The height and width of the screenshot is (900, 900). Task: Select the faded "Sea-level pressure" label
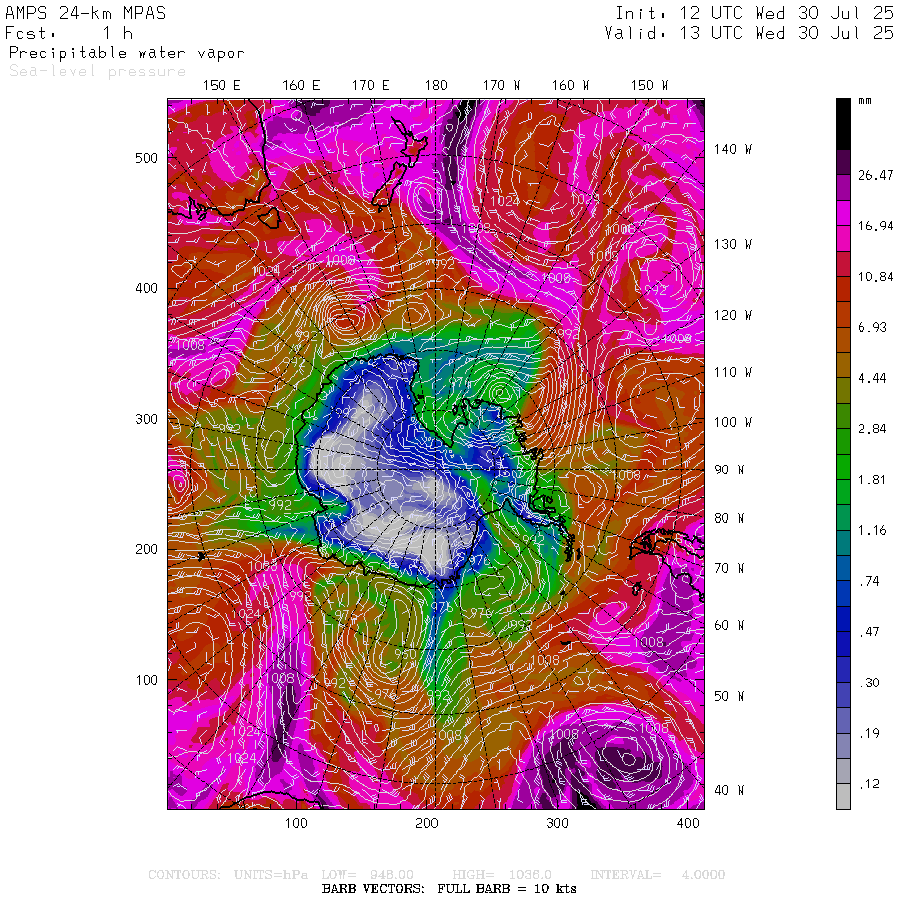pyautogui.click(x=98, y=71)
